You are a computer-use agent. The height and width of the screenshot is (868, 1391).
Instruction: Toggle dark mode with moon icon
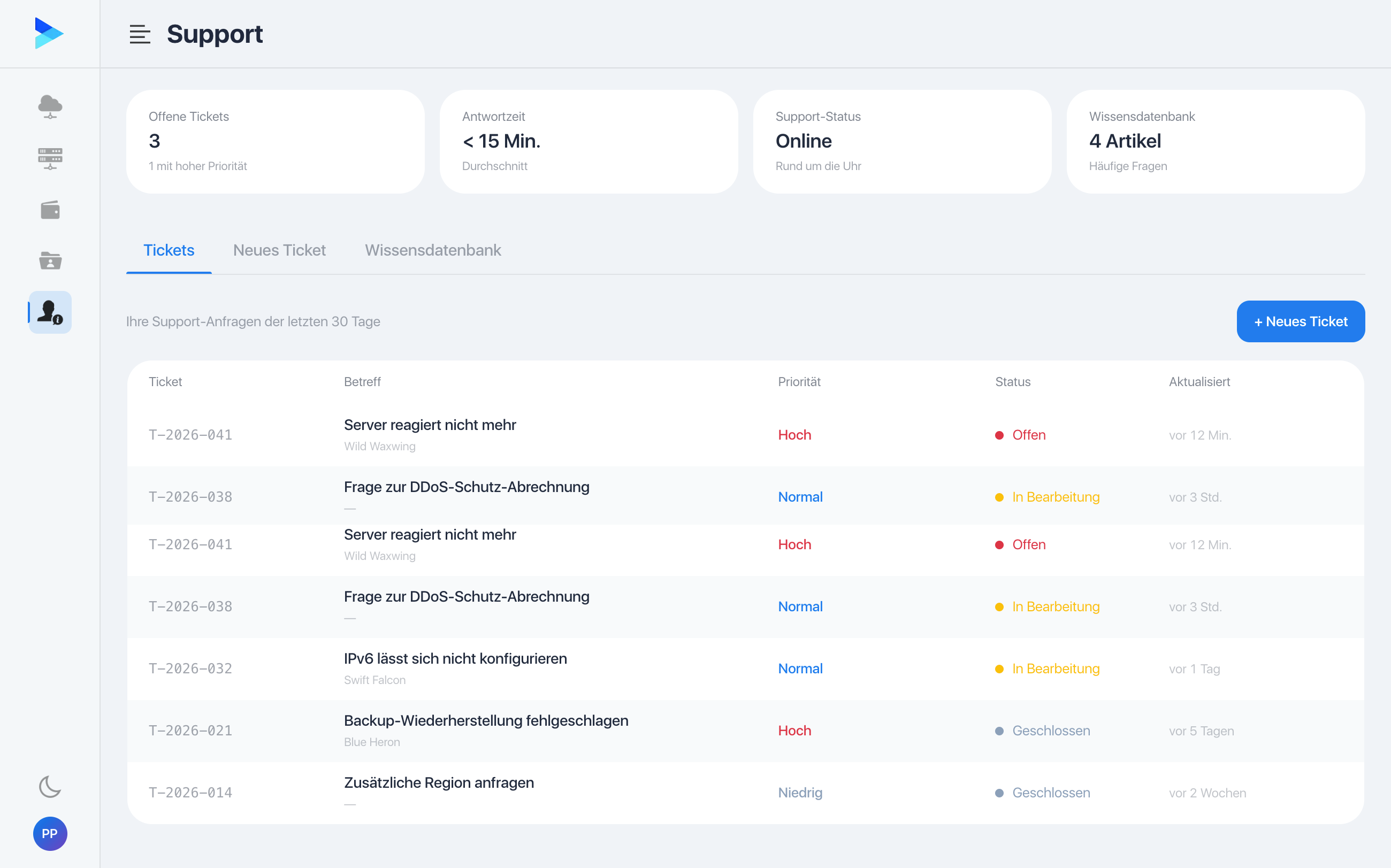(50, 786)
